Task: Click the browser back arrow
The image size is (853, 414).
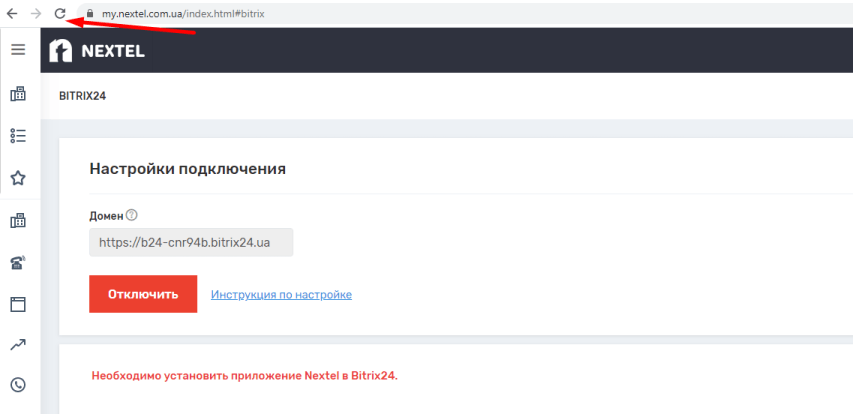Action: (12, 14)
